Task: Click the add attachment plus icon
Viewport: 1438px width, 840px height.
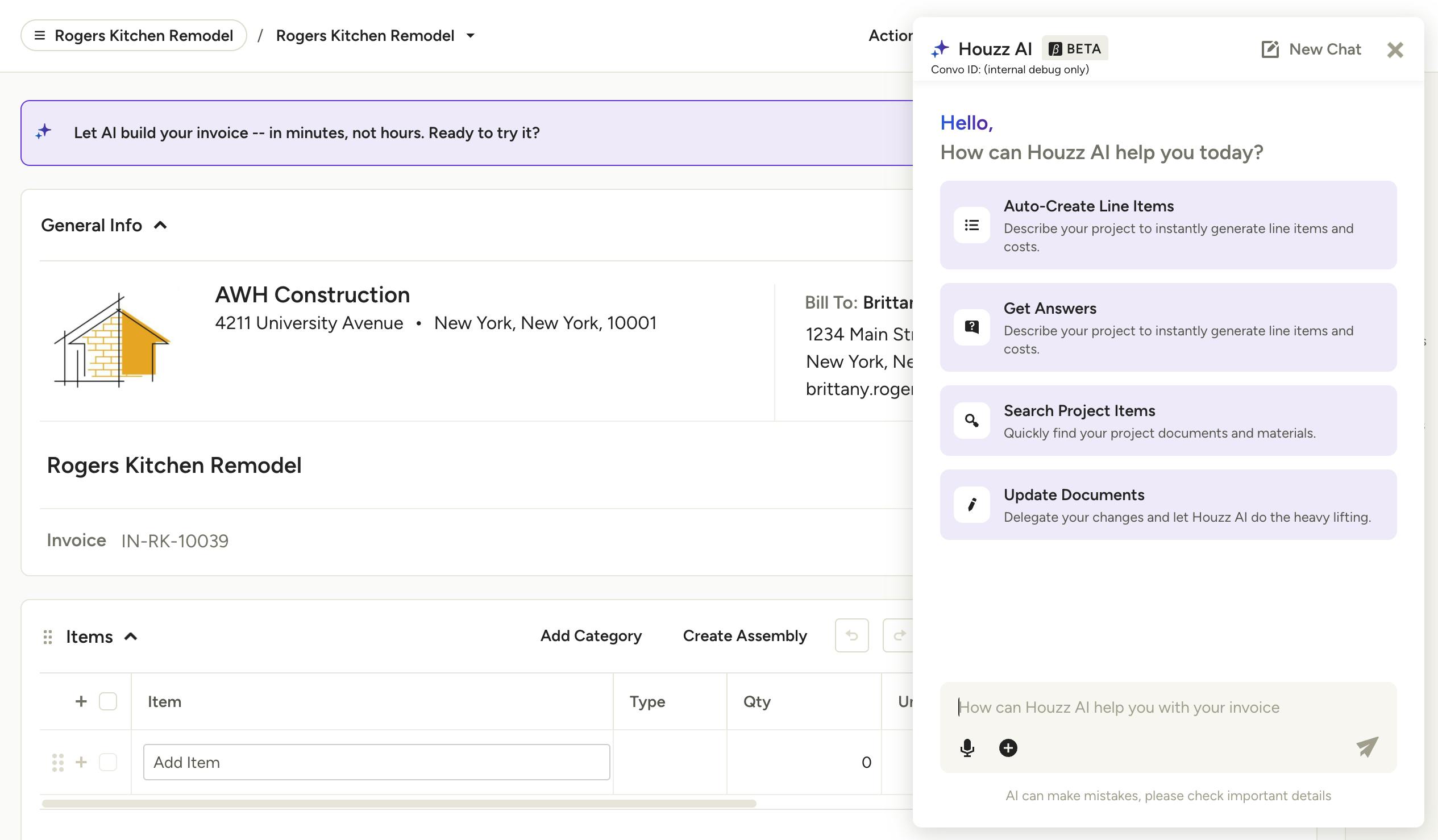Action: [x=1008, y=747]
